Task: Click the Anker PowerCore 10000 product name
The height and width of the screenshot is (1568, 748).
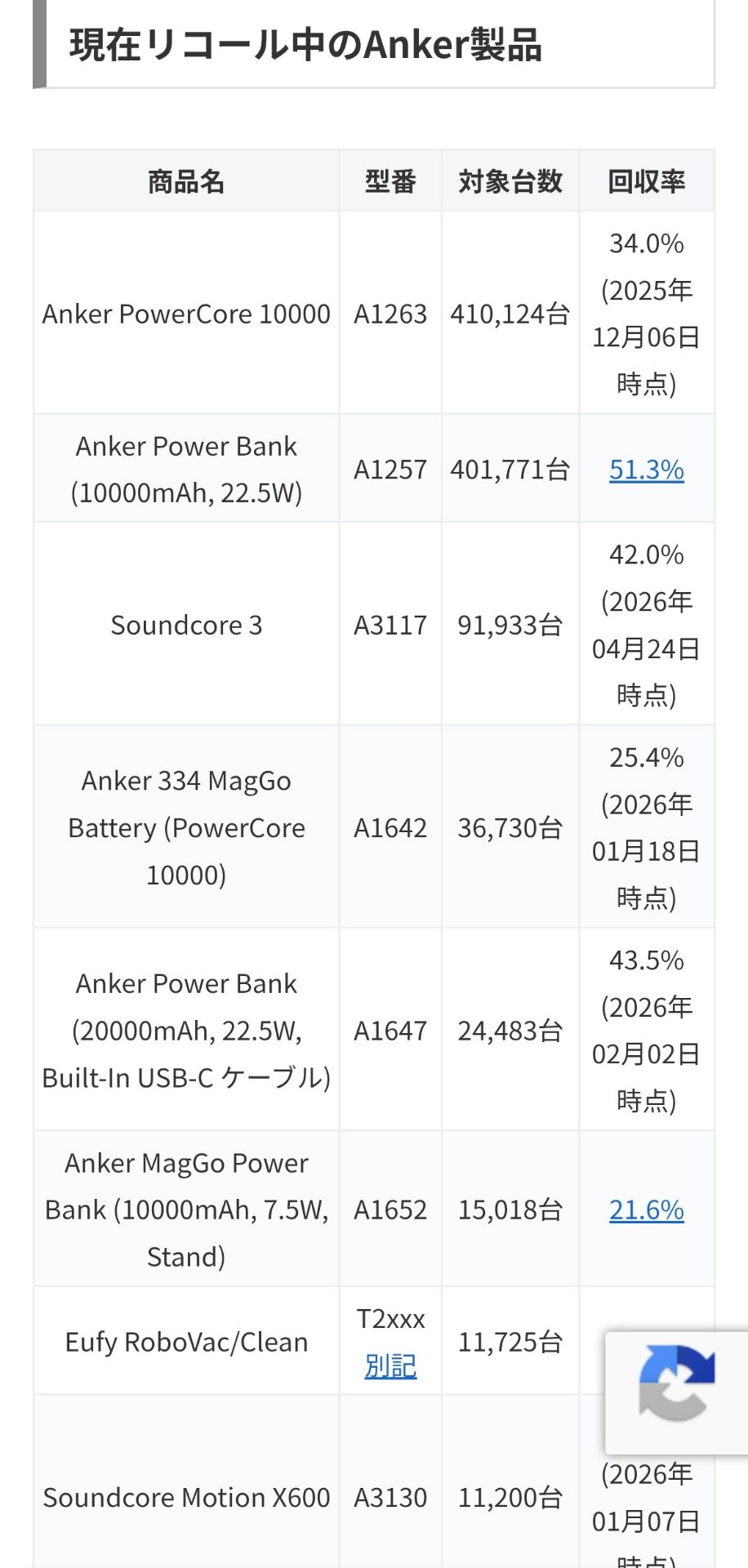Action: click(186, 314)
